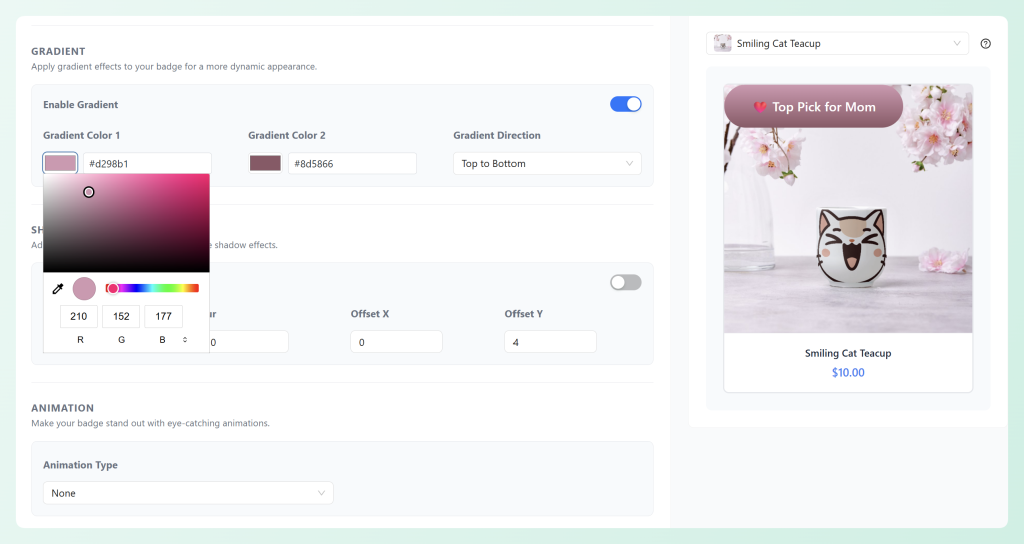This screenshot has height=544, width=1024.
Task: Click the Offset Y input field
Action: click(x=550, y=342)
